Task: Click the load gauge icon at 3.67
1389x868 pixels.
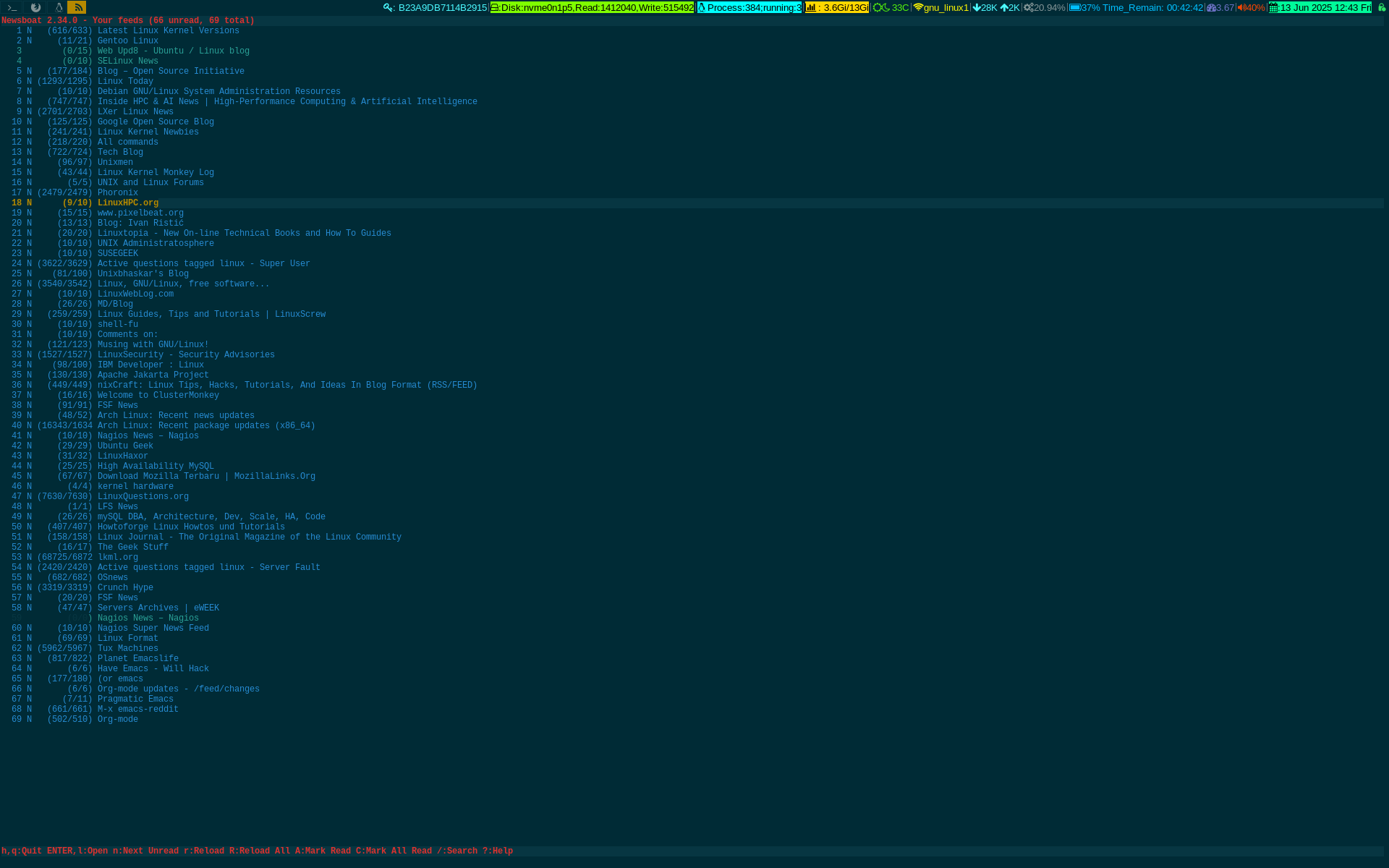Action: (x=1211, y=8)
